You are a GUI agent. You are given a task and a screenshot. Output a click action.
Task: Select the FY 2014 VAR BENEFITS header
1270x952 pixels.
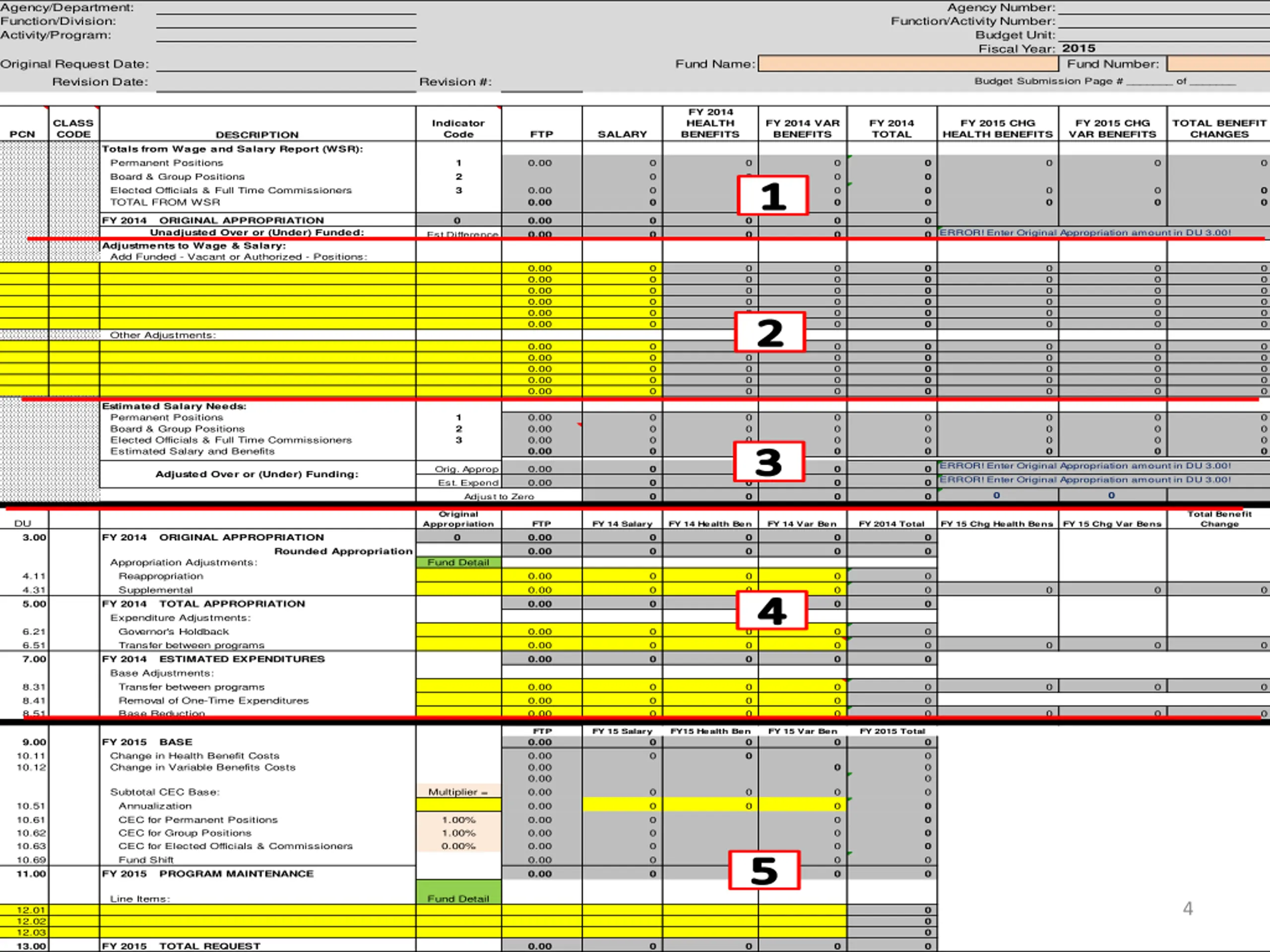(x=802, y=128)
